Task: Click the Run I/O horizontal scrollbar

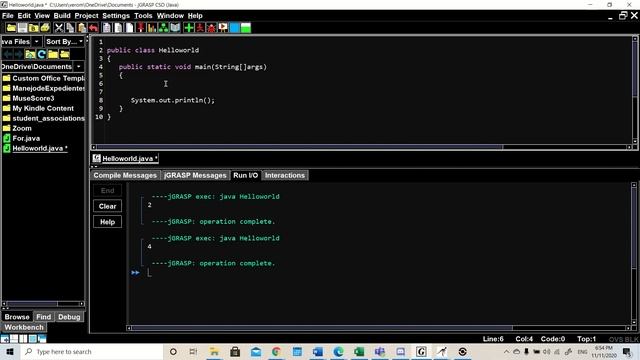Action: coord(379,328)
